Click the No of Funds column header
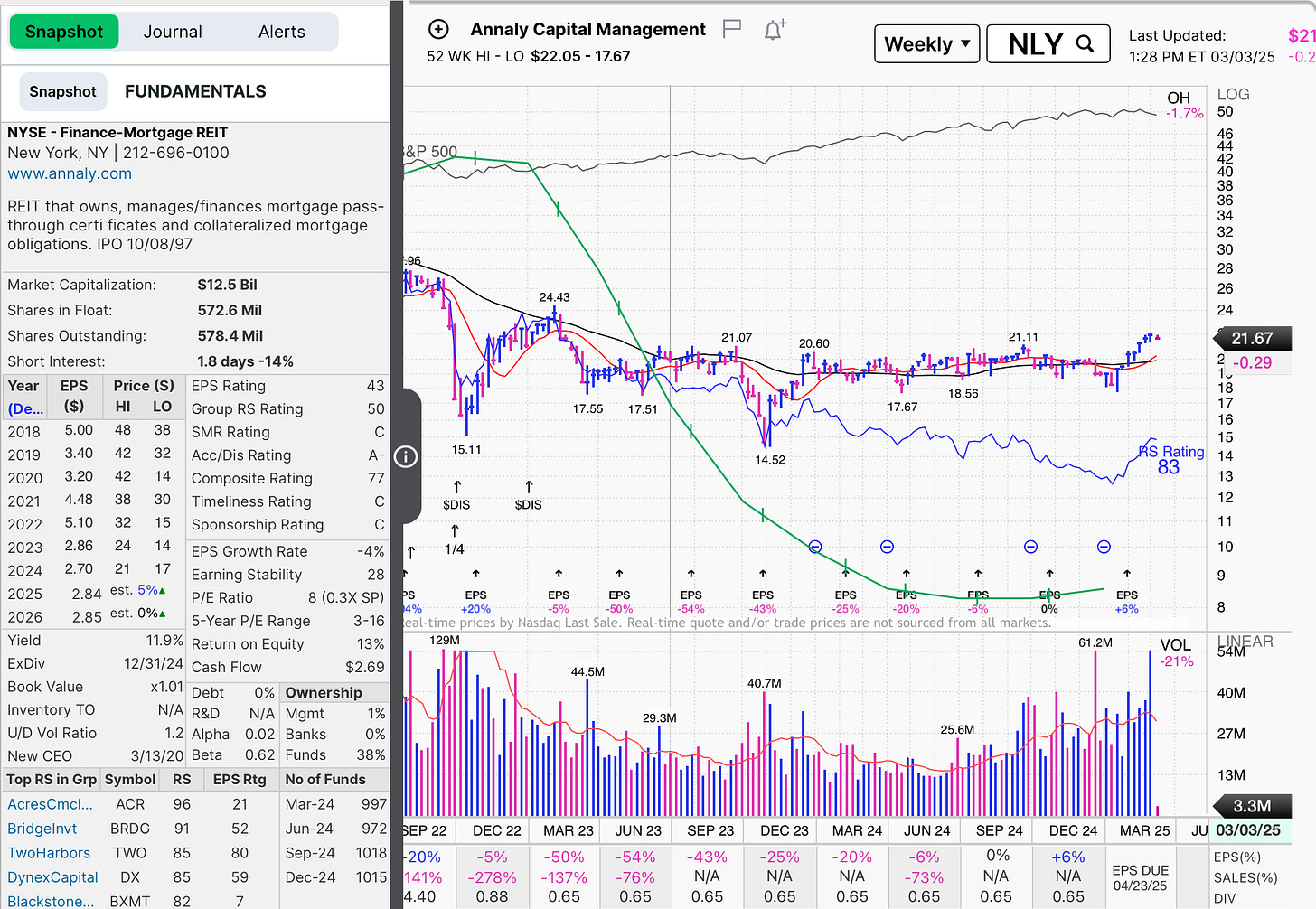This screenshot has height=909, width=1316. [x=325, y=779]
